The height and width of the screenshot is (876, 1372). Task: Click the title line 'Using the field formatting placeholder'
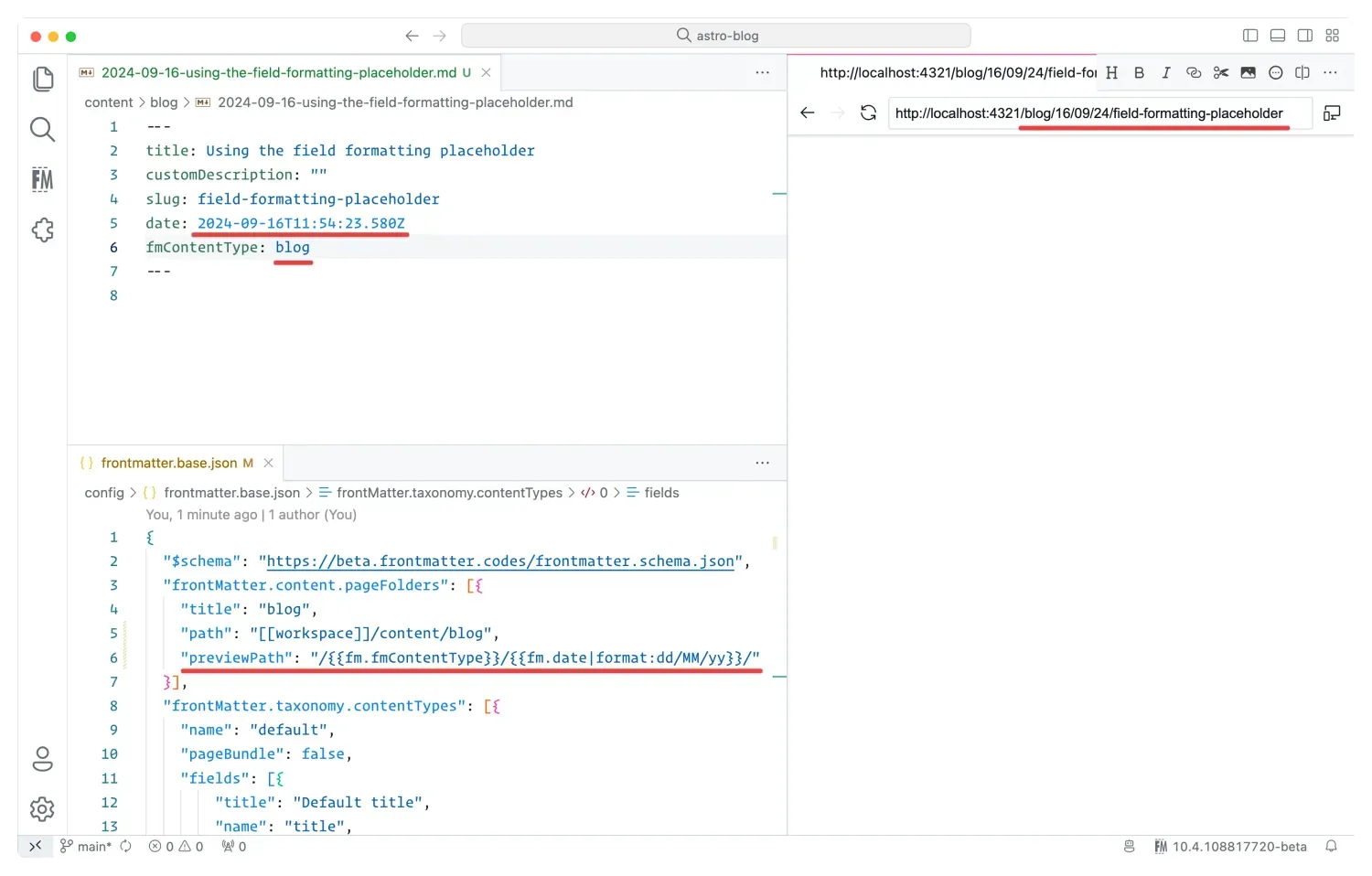[x=340, y=151]
